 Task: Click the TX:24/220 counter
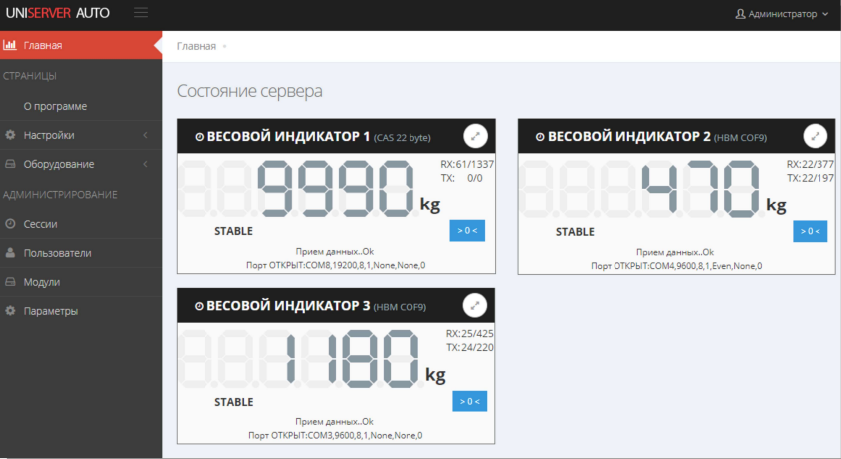[x=469, y=347]
